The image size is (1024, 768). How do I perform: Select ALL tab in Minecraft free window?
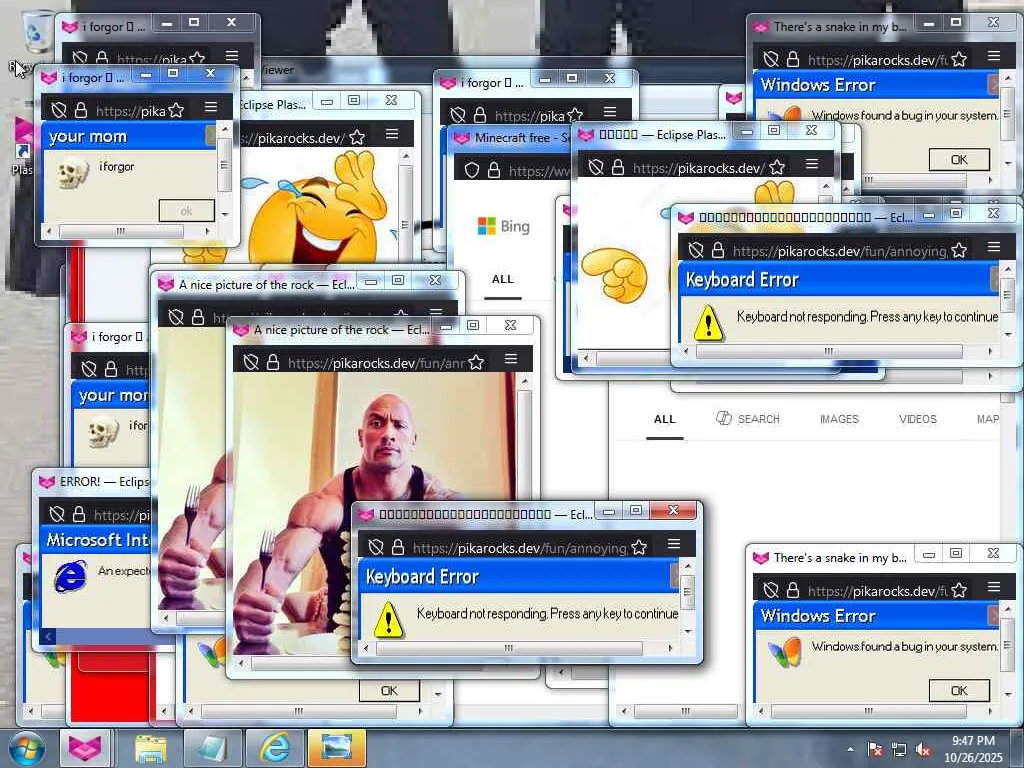point(502,280)
